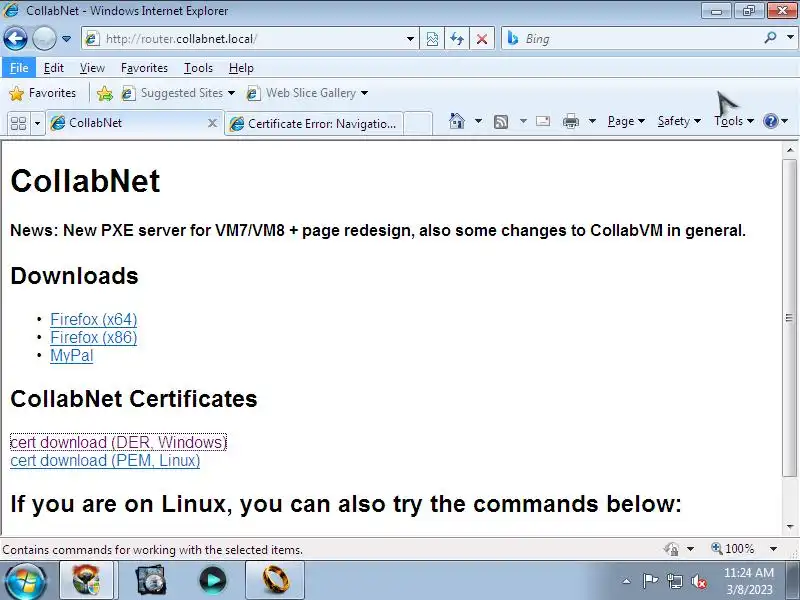The height and width of the screenshot is (600, 800).
Task: Open the zoom level 100% button
Action: 733,549
